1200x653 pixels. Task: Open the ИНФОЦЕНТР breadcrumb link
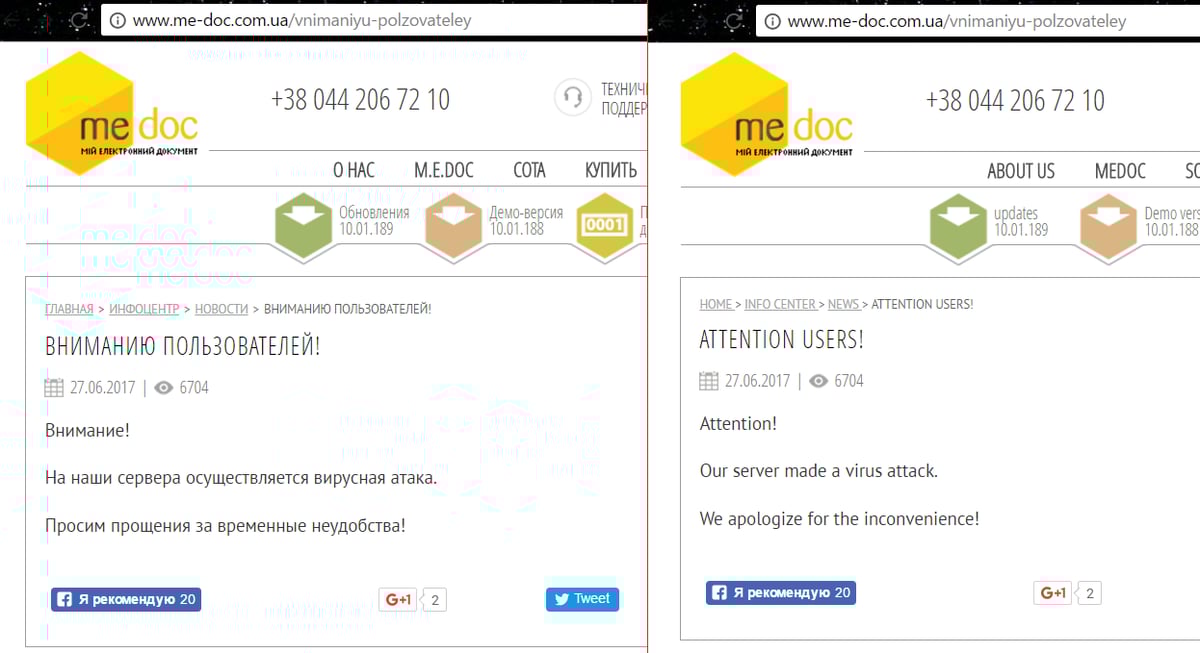(x=144, y=309)
